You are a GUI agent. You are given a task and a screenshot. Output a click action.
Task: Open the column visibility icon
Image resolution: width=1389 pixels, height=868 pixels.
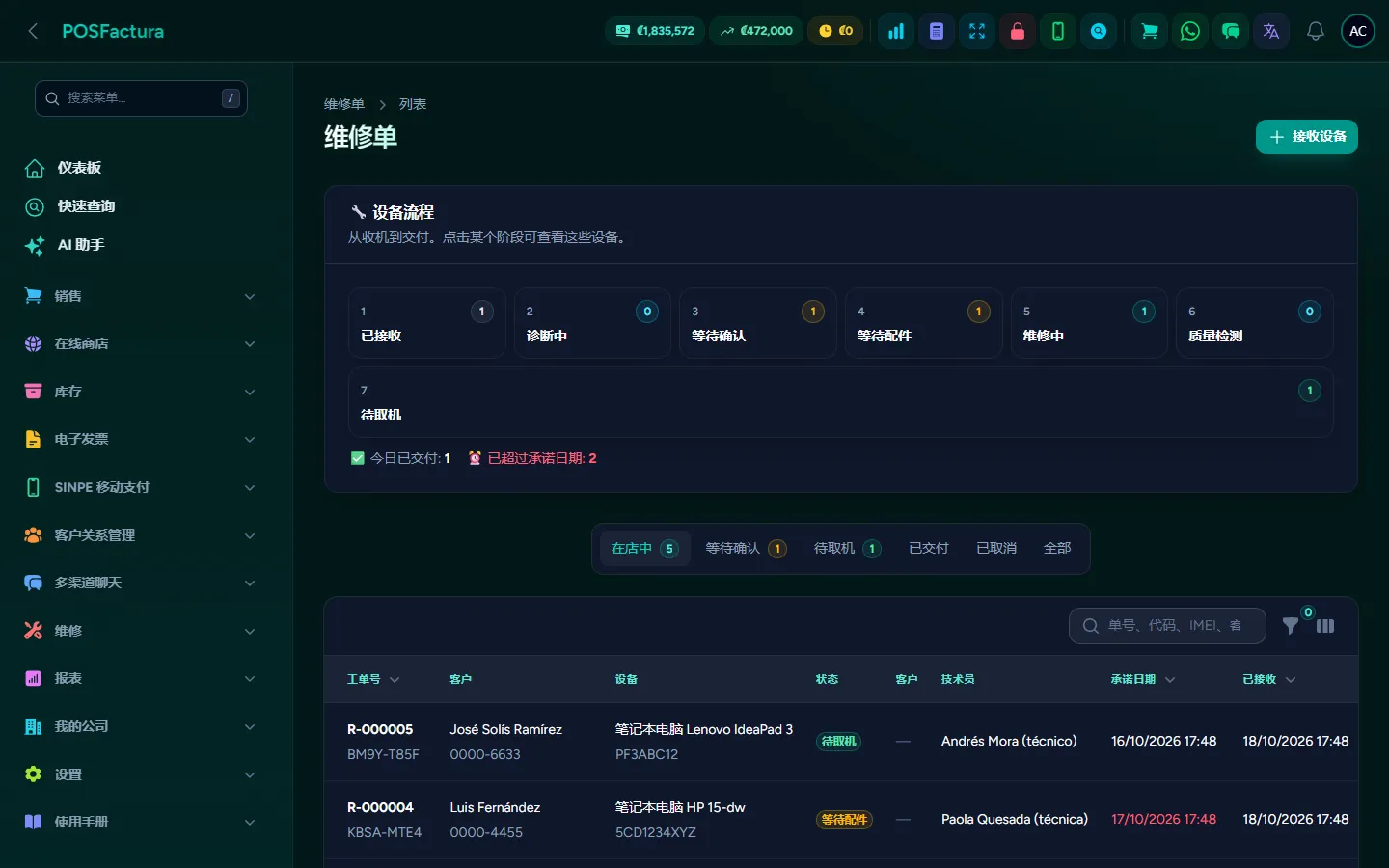coord(1325,626)
